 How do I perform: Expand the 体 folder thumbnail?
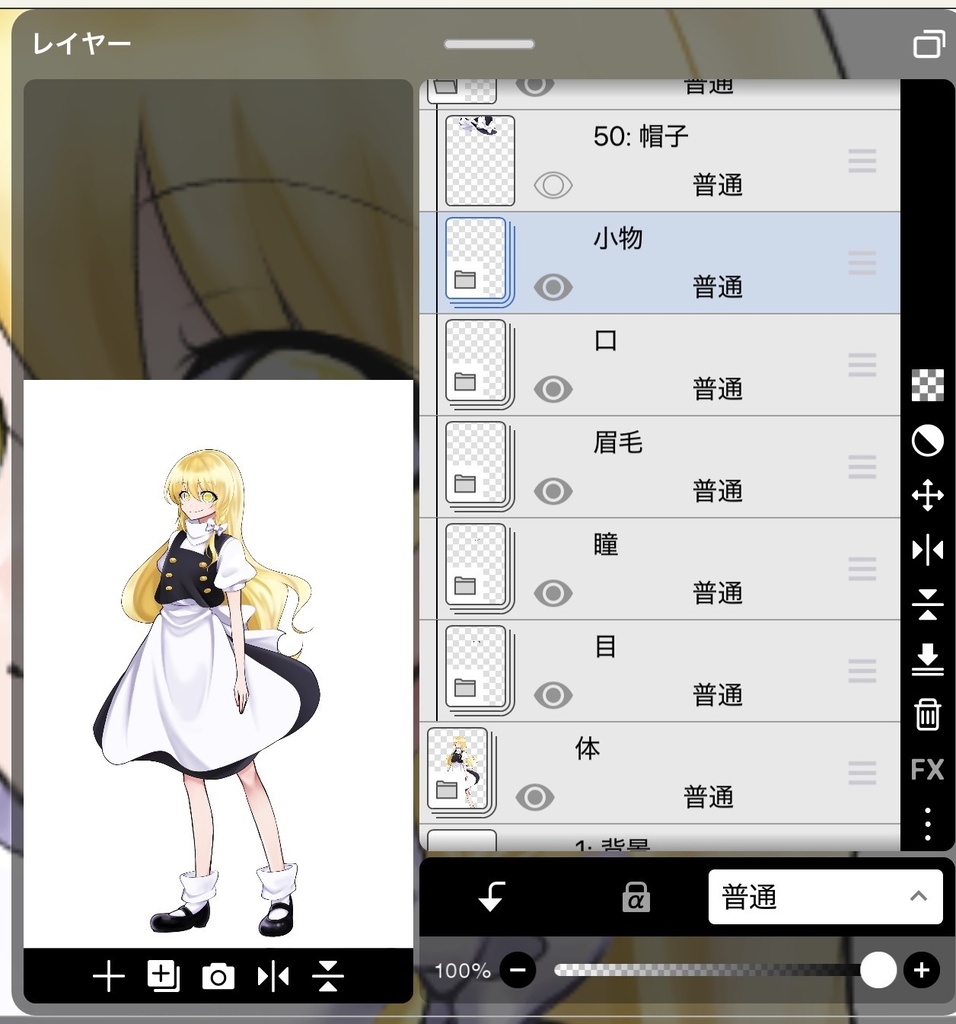coord(461,772)
